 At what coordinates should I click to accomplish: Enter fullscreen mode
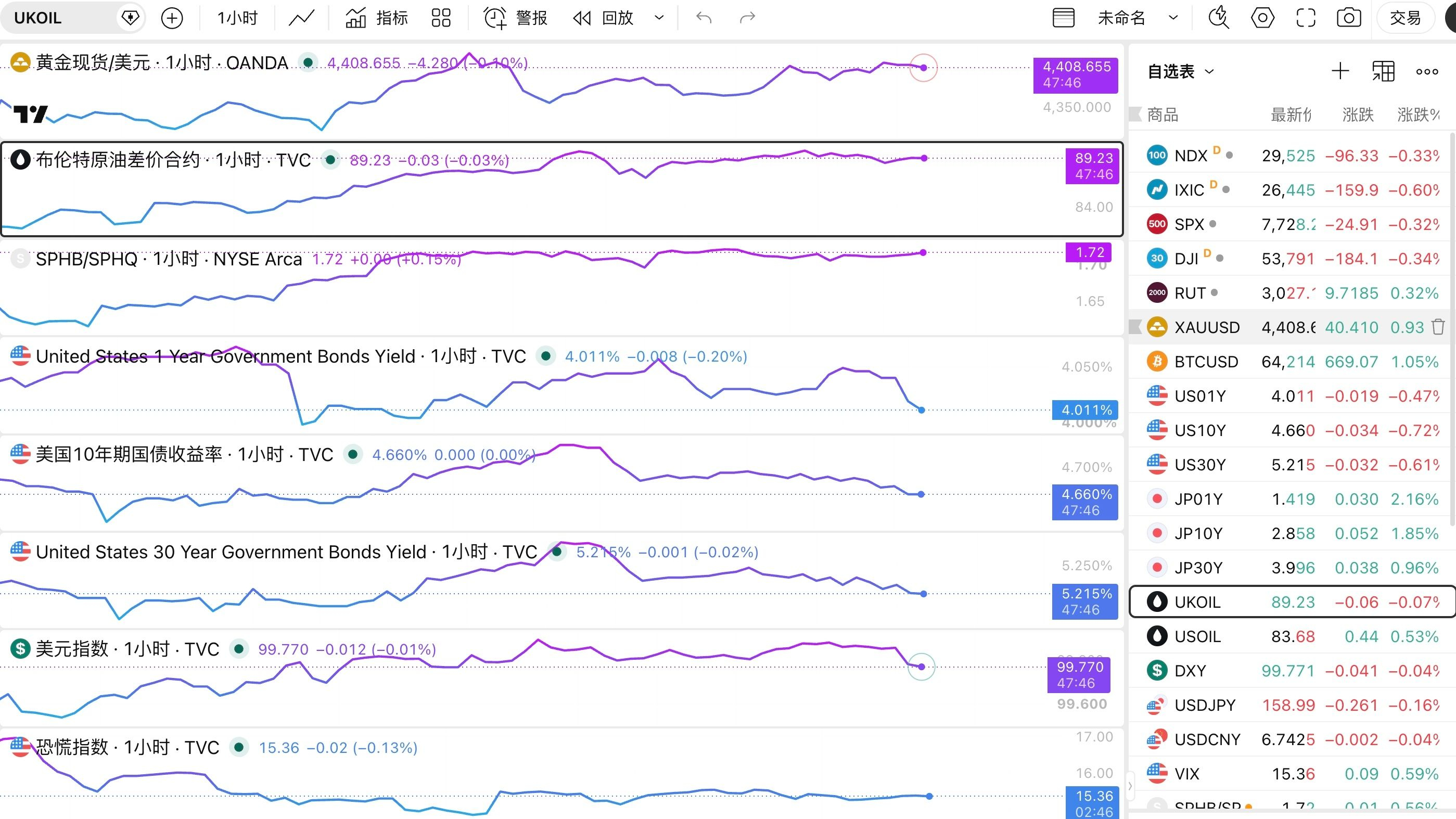tap(1306, 18)
